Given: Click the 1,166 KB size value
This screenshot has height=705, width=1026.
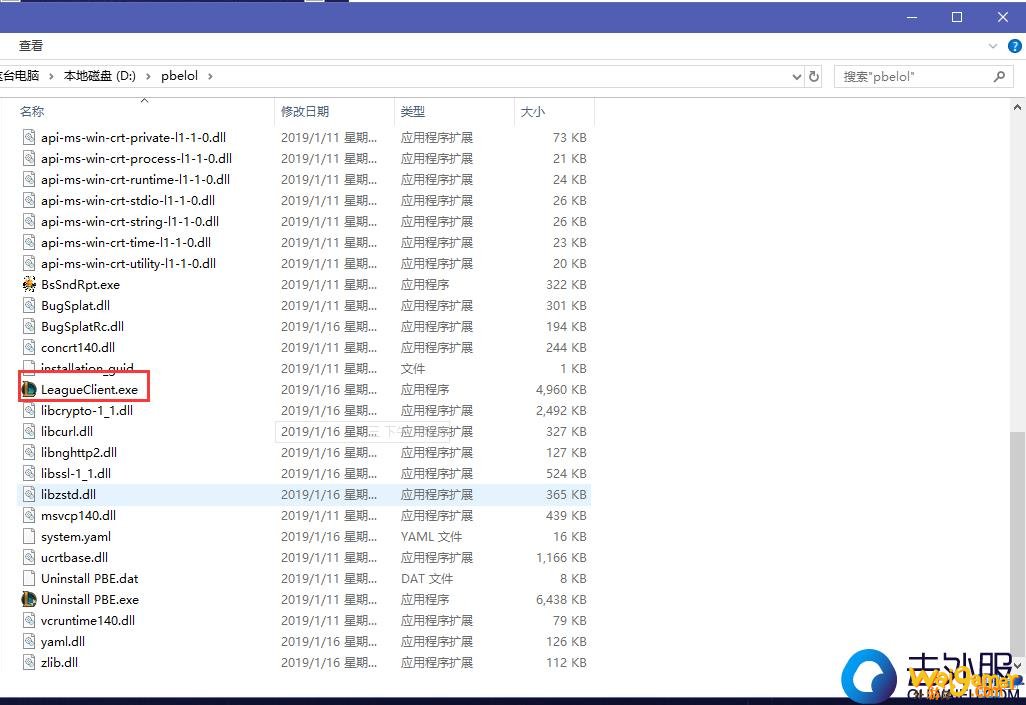Looking at the screenshot, I should 561,557.
